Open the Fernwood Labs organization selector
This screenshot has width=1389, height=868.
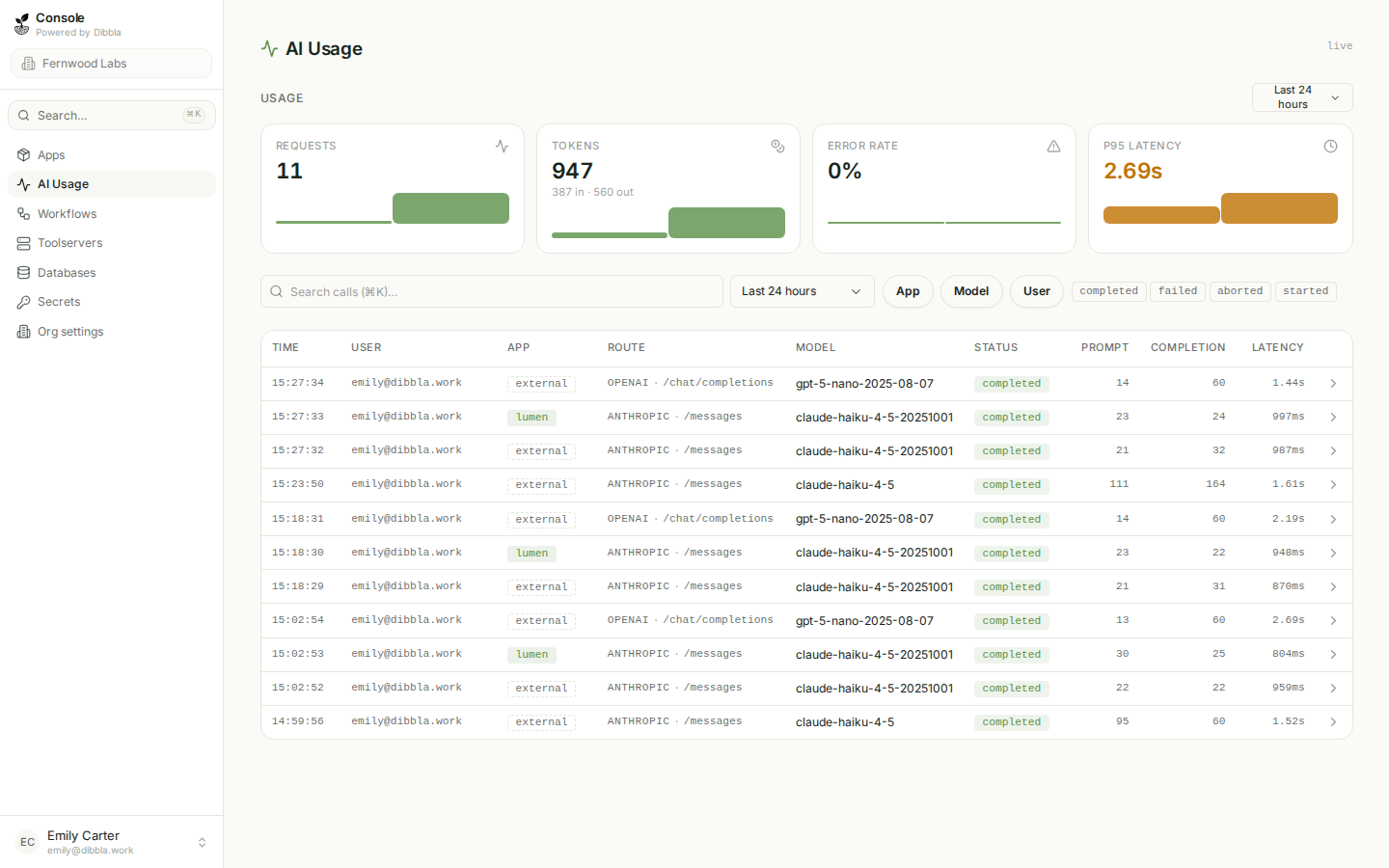(111, 64)
